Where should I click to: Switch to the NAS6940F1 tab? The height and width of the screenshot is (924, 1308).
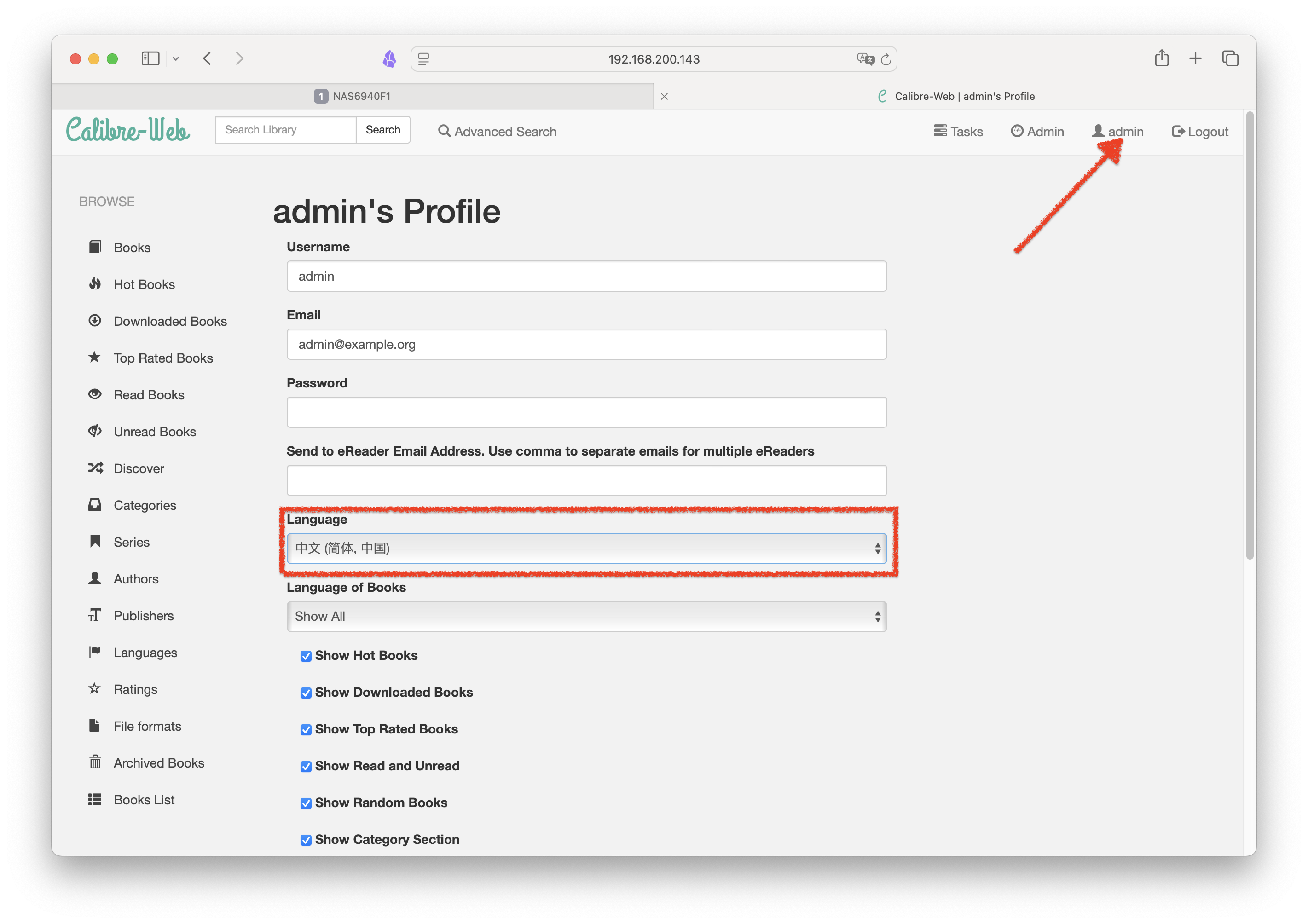click(x=353, y=96)
